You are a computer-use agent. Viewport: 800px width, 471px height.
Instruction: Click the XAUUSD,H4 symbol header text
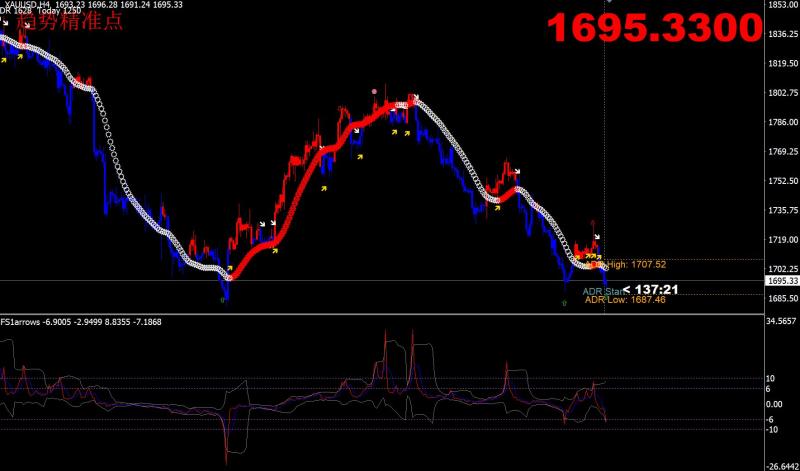click(x=26, y=4)
